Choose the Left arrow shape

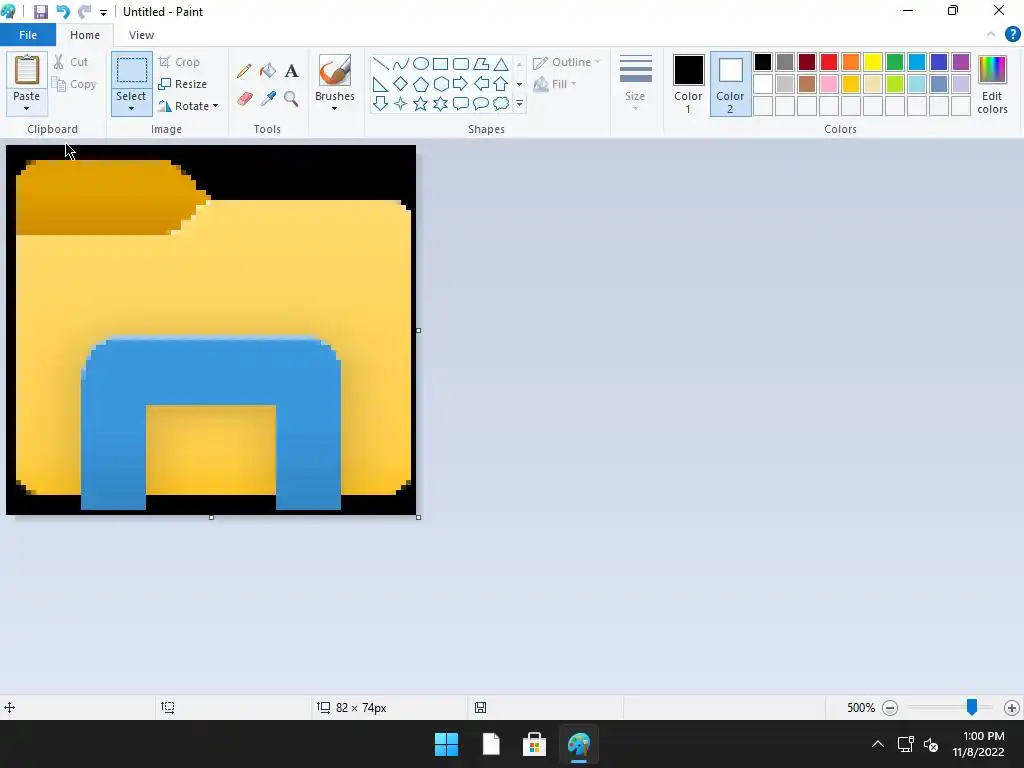pyautogui.click(x=481, y=84)
